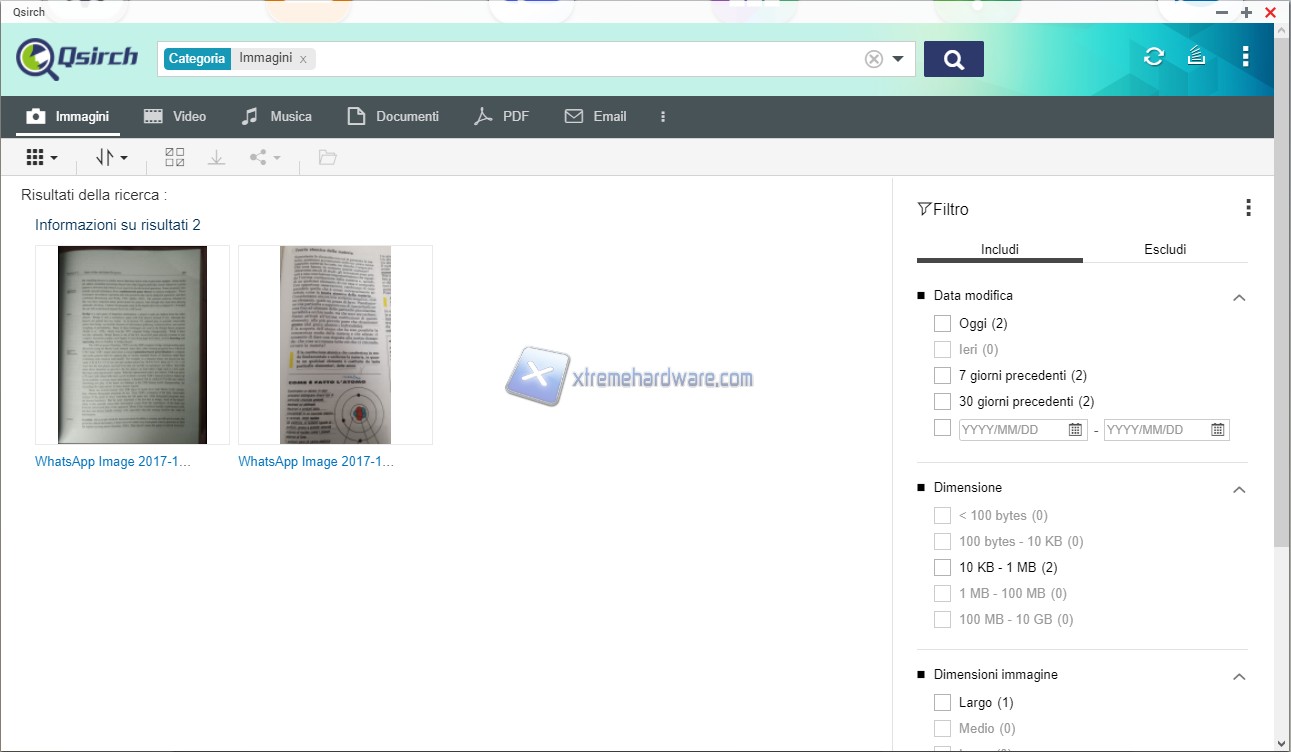The height and width of the screenshot is (752, 1291).
Task: Check the Oggi date filter
Action: coord(942,323)
